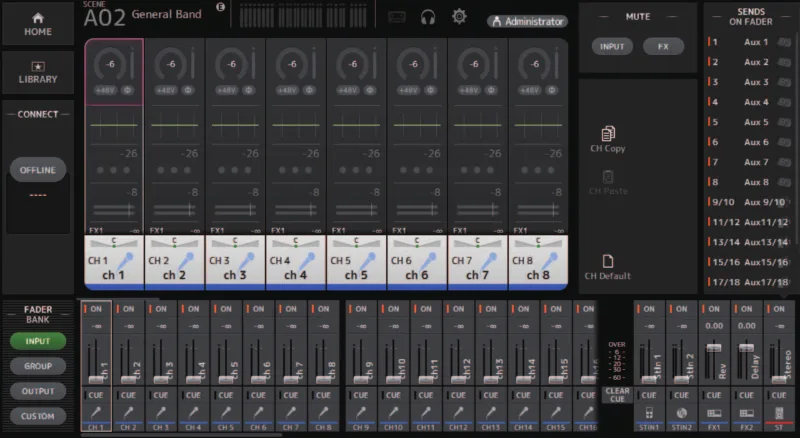Image resolution: width=800 pixels, height=438 pixels.
Task: Toggle +48V phantom power on channel 1
Action: click(x=105, y=90)
